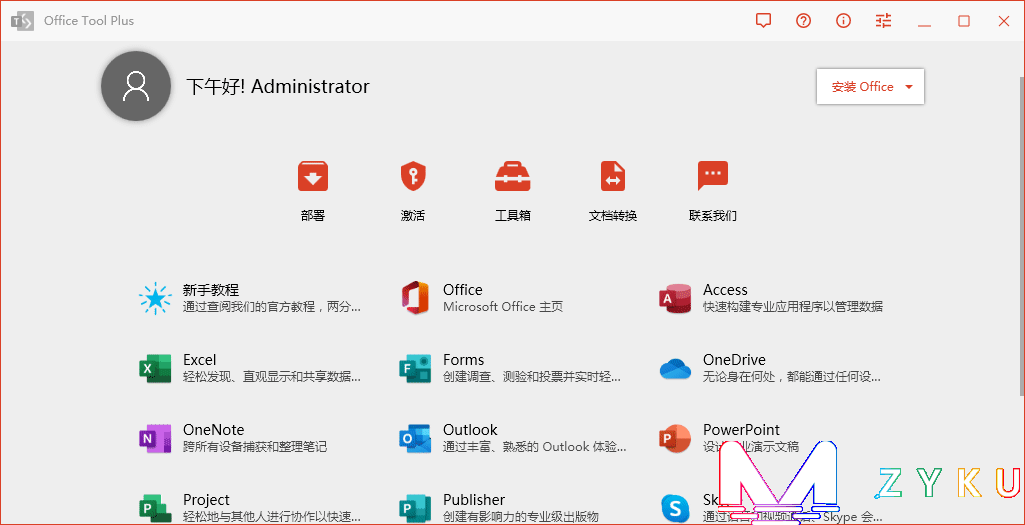The height and width of the screenshot is (525, 1025).
Task: Open the Office title link
Action: click(x=463, y=290)
